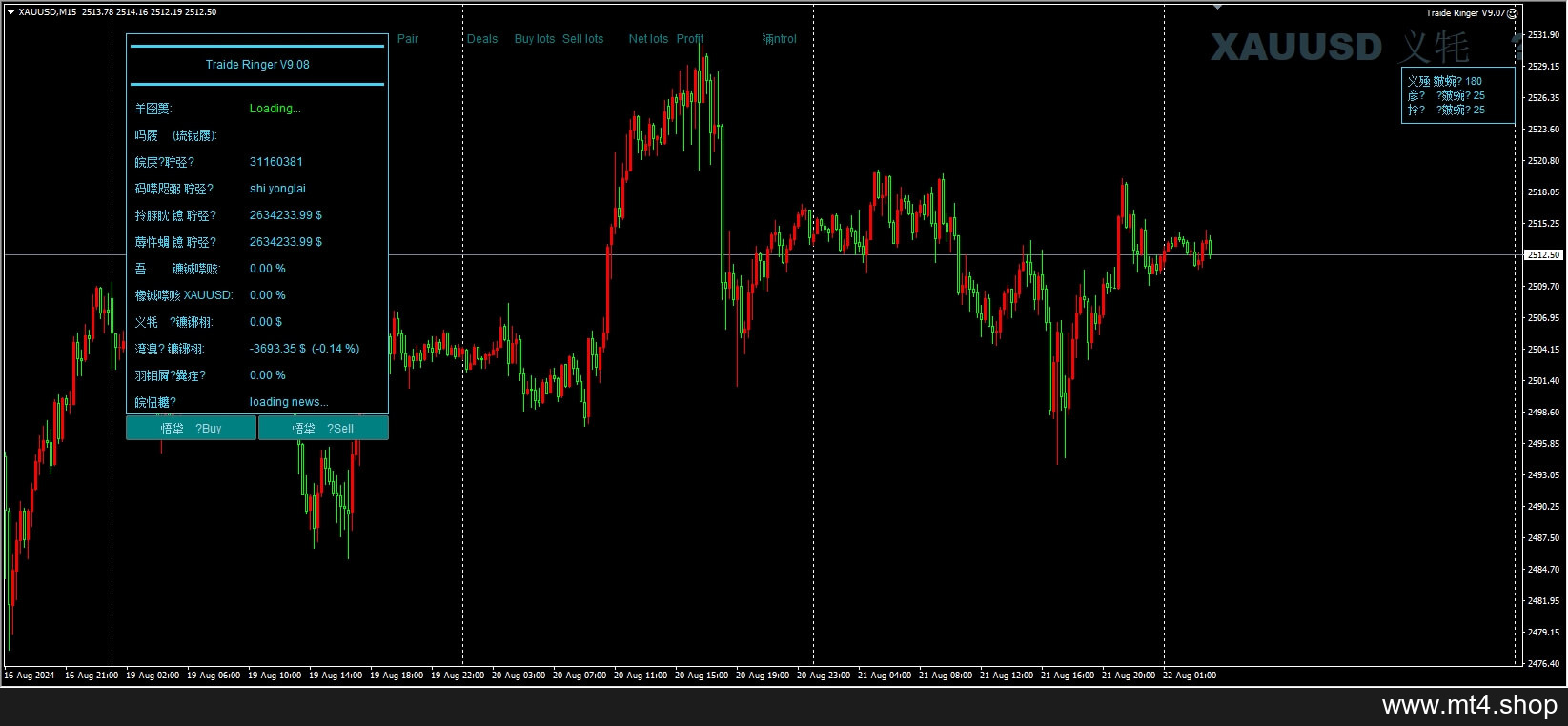The image size is (1568, 726).
Task: Click the 21 Aug 04:00 time label
Action: tap(885, 676)
